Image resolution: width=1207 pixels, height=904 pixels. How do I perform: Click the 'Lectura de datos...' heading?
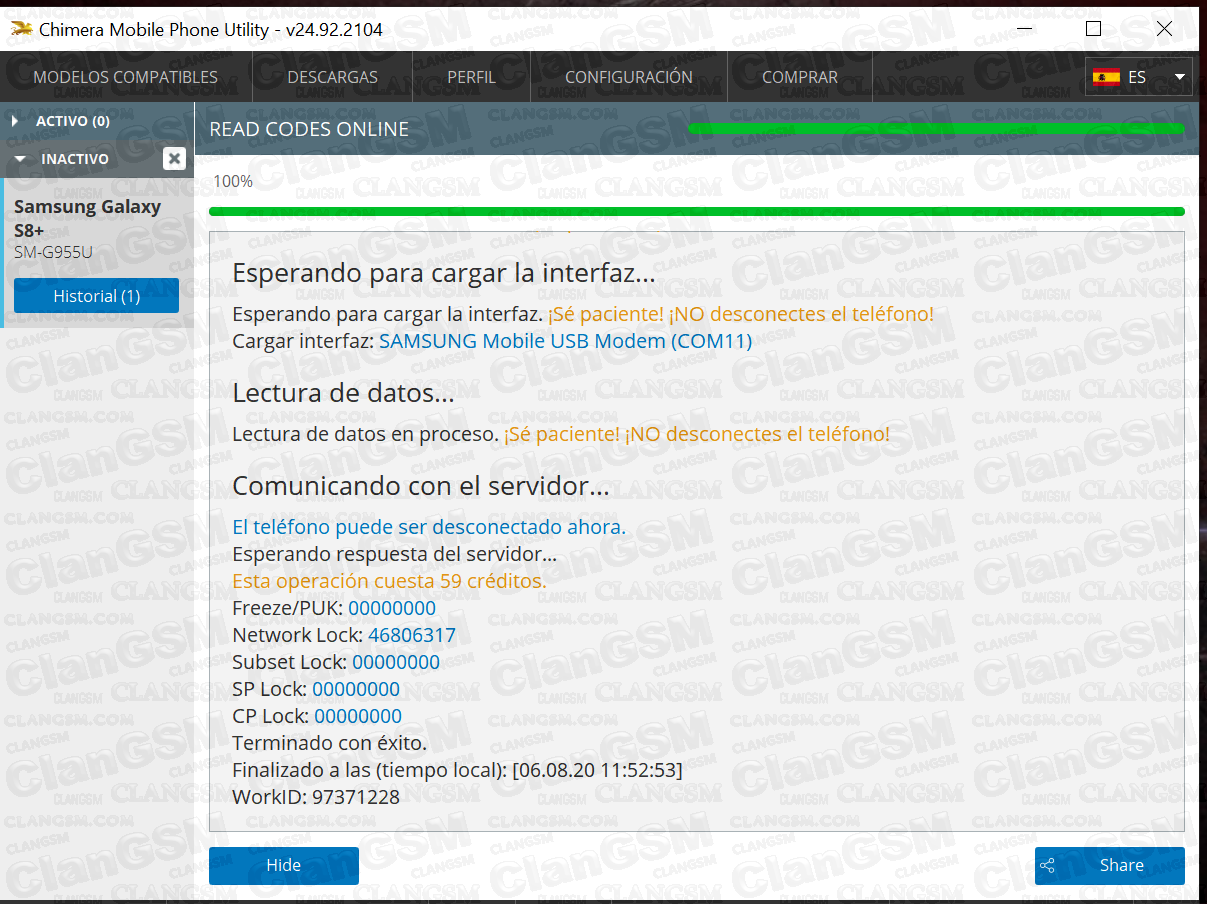(343, 394)
